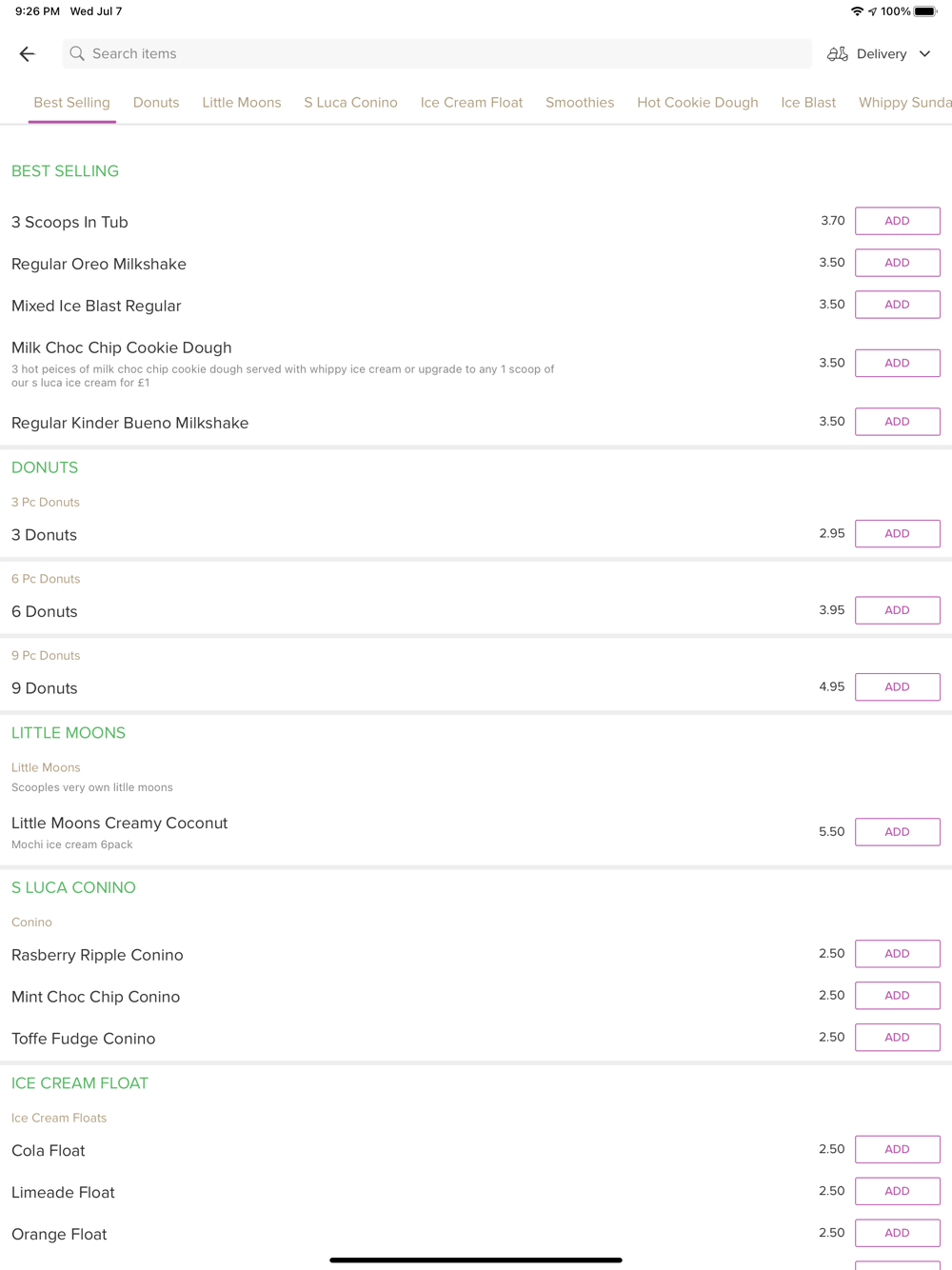Tap the back arrow icon

27,54
